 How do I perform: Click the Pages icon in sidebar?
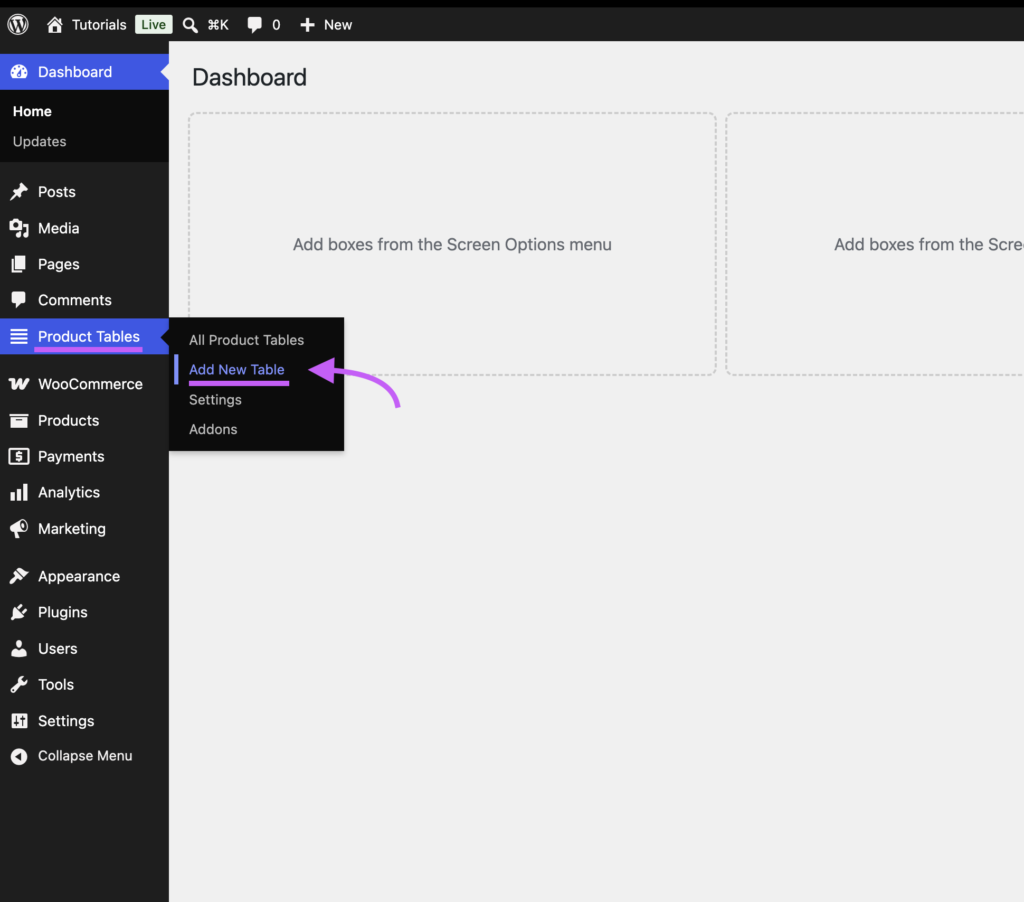tap(19, 264)
